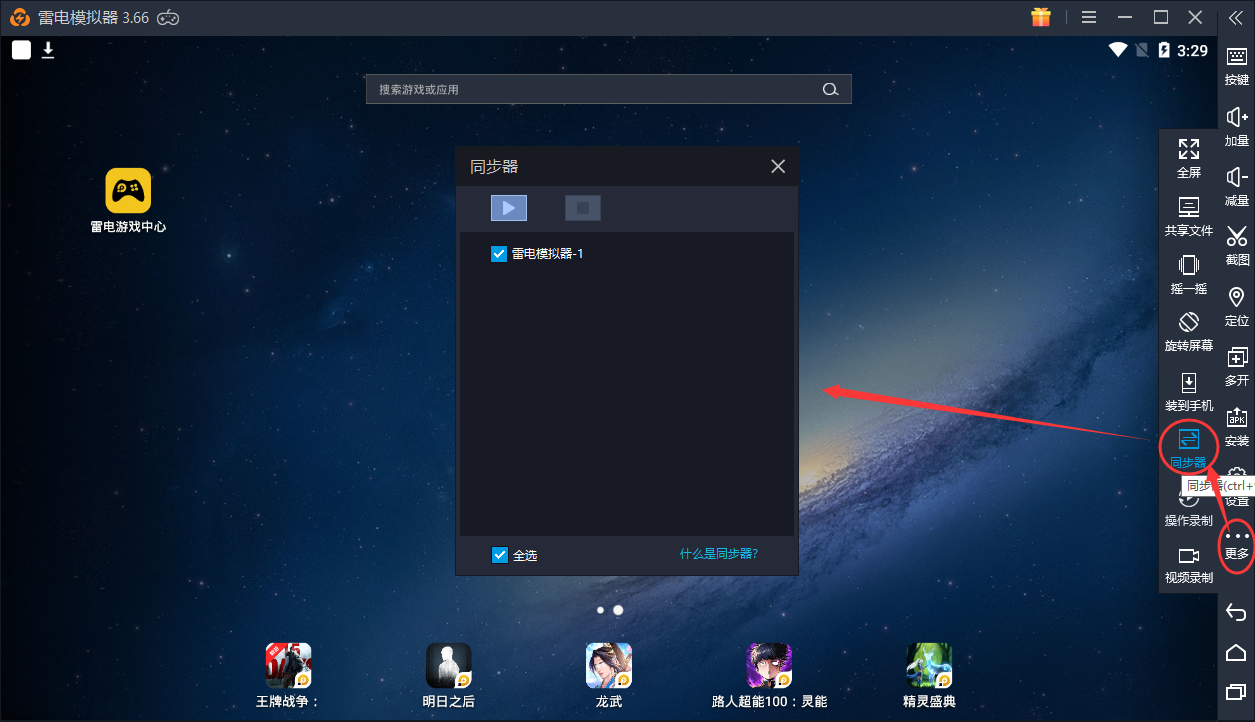Click the 3:29 clock
1255x722 pixels.
pyautogui.click(x=1192, y=50)
